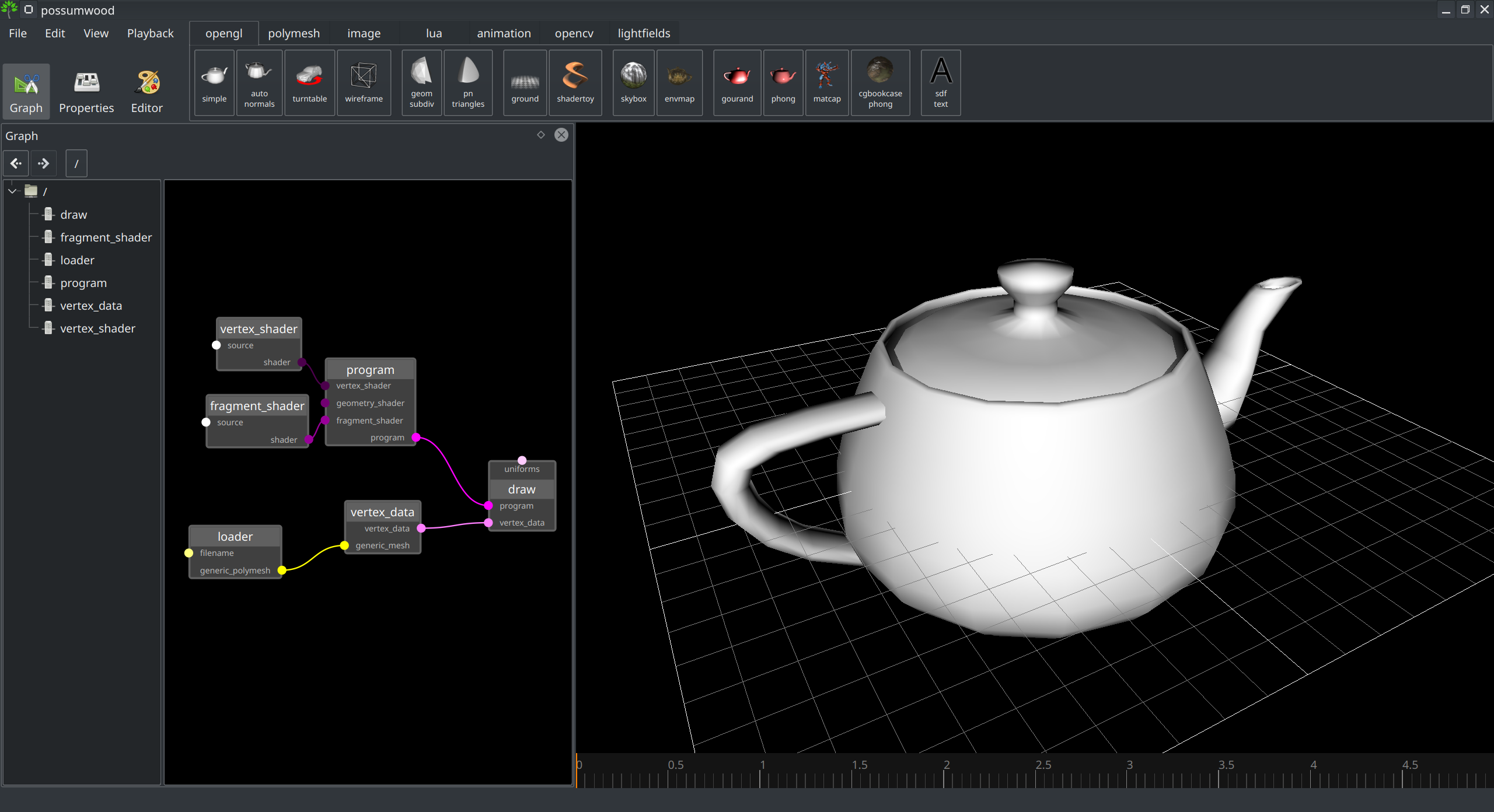Toggle the Properties panel button

[x=86, y=92]
